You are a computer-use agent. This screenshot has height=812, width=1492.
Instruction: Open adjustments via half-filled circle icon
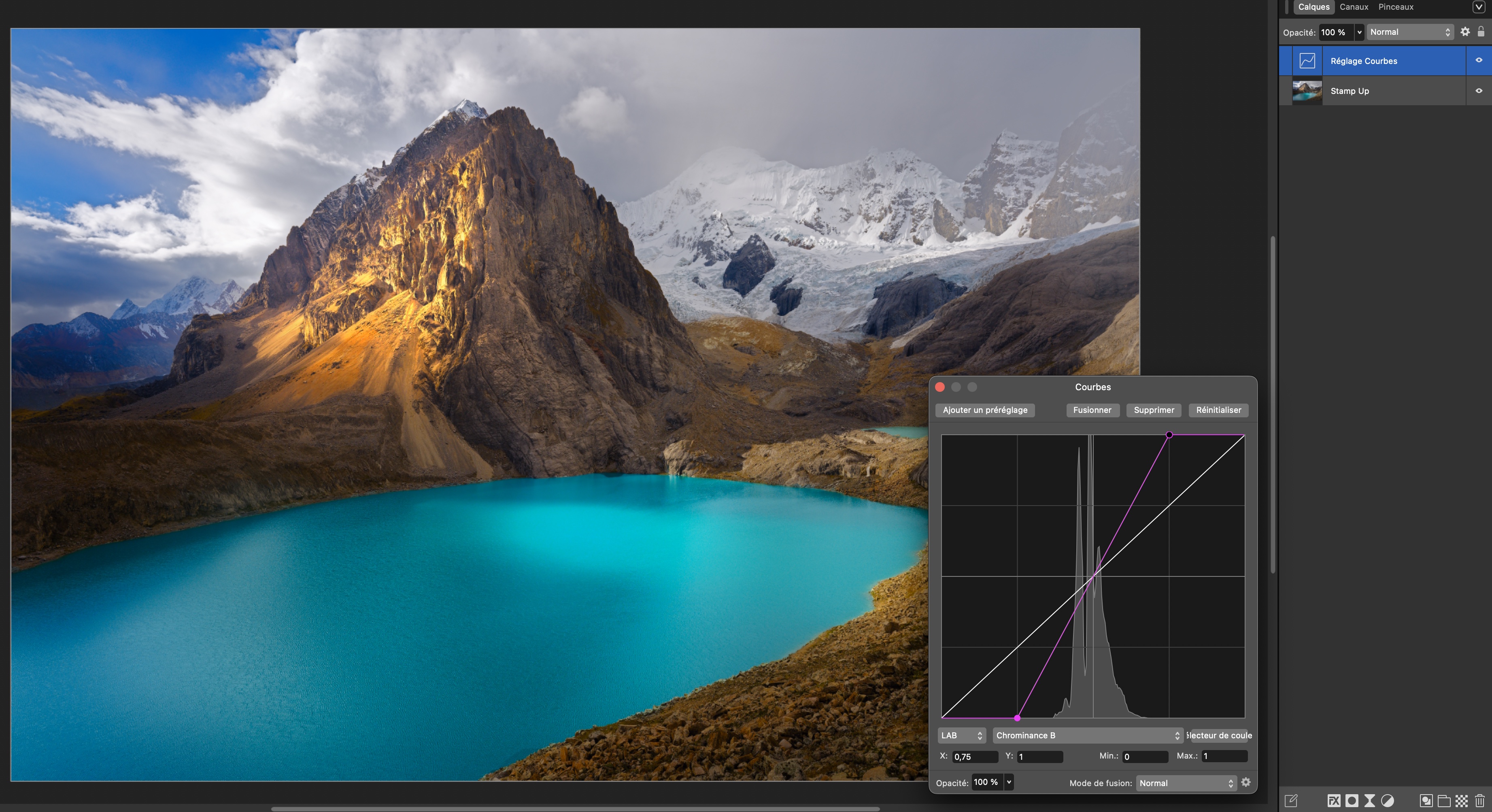[x=1387, y=800]
